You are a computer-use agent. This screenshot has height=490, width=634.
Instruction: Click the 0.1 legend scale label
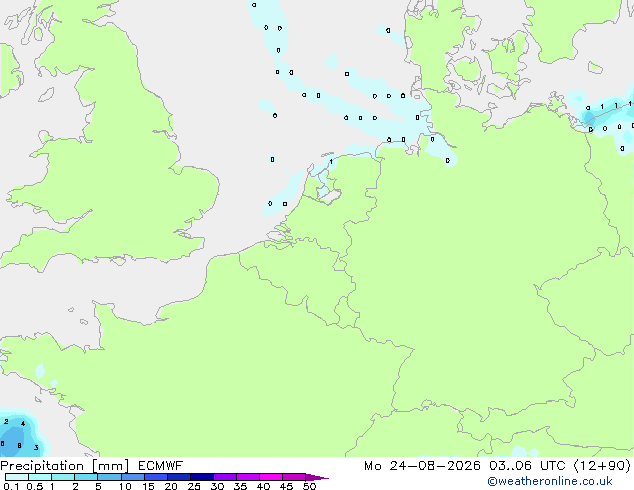11,486
